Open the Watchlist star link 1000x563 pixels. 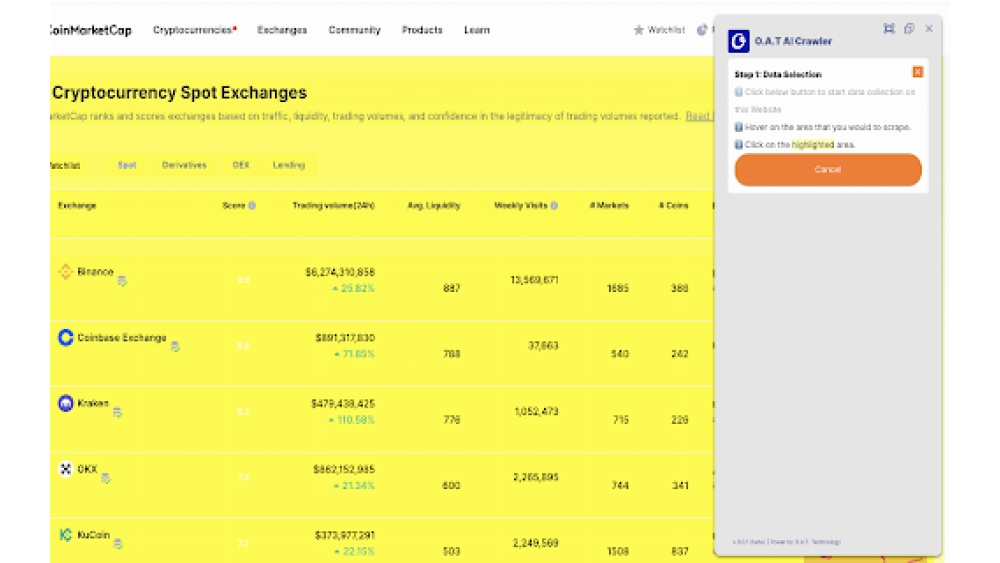pos(659,30)
